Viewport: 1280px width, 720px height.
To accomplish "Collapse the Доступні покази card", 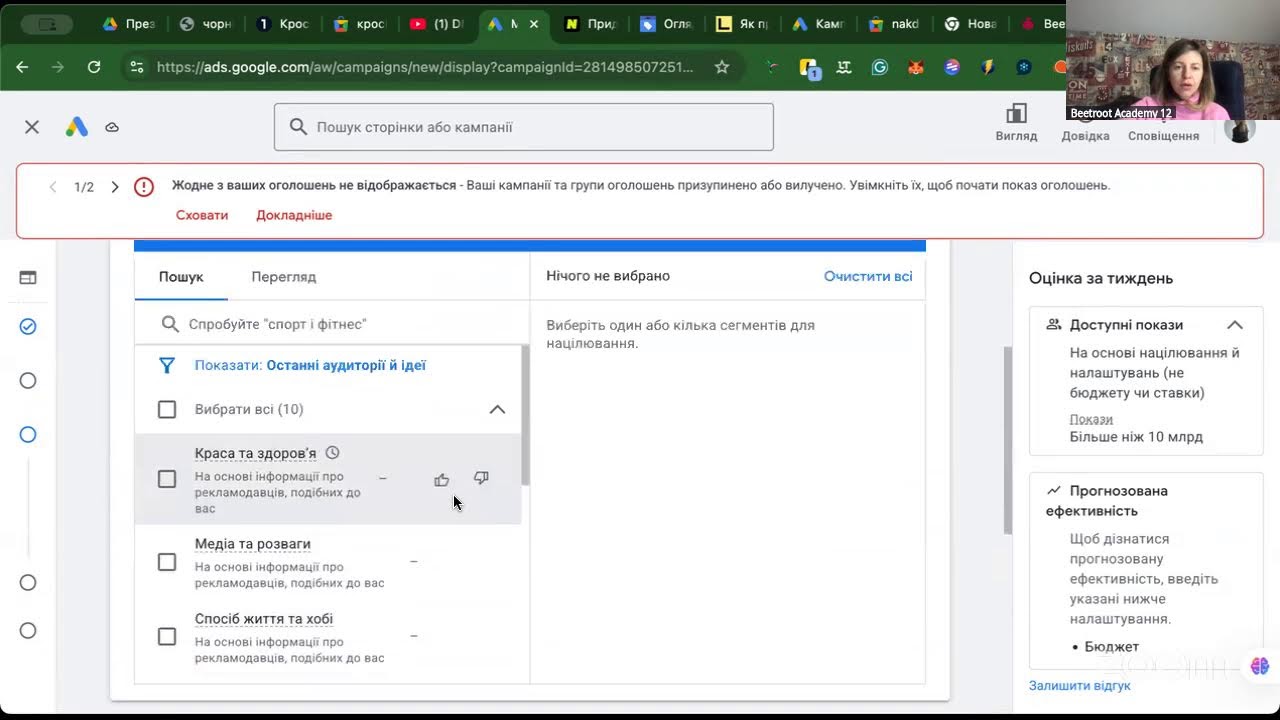I will [1235, 325].
